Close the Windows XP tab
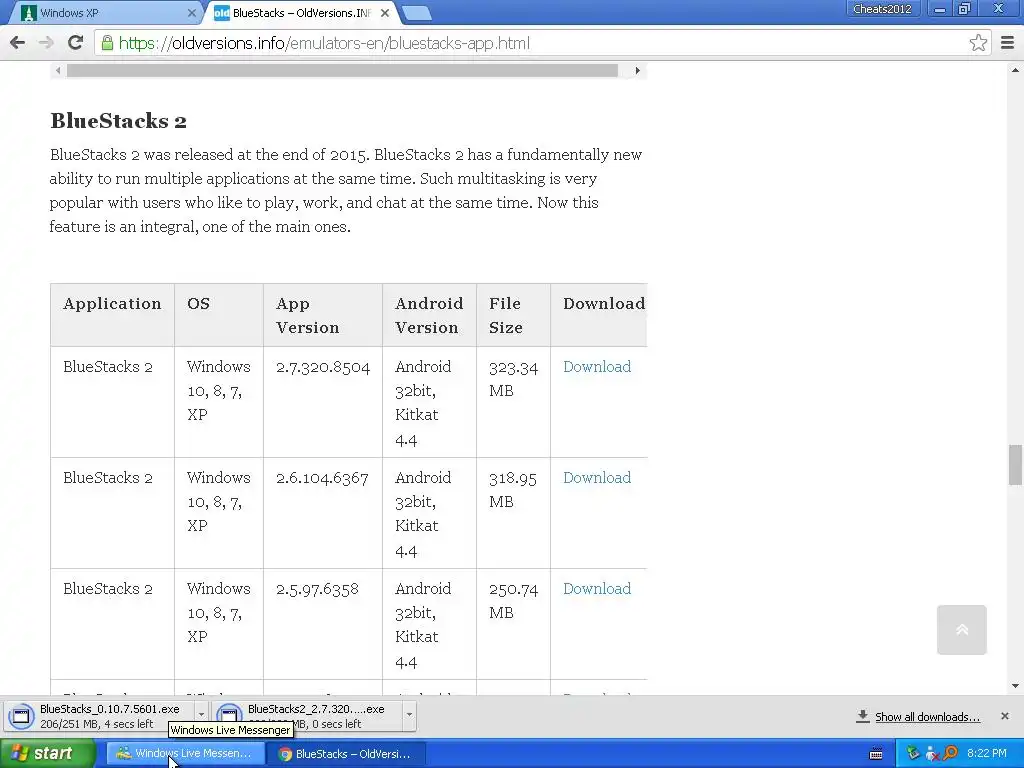The image size is (1024, 768). pos(191,13)
